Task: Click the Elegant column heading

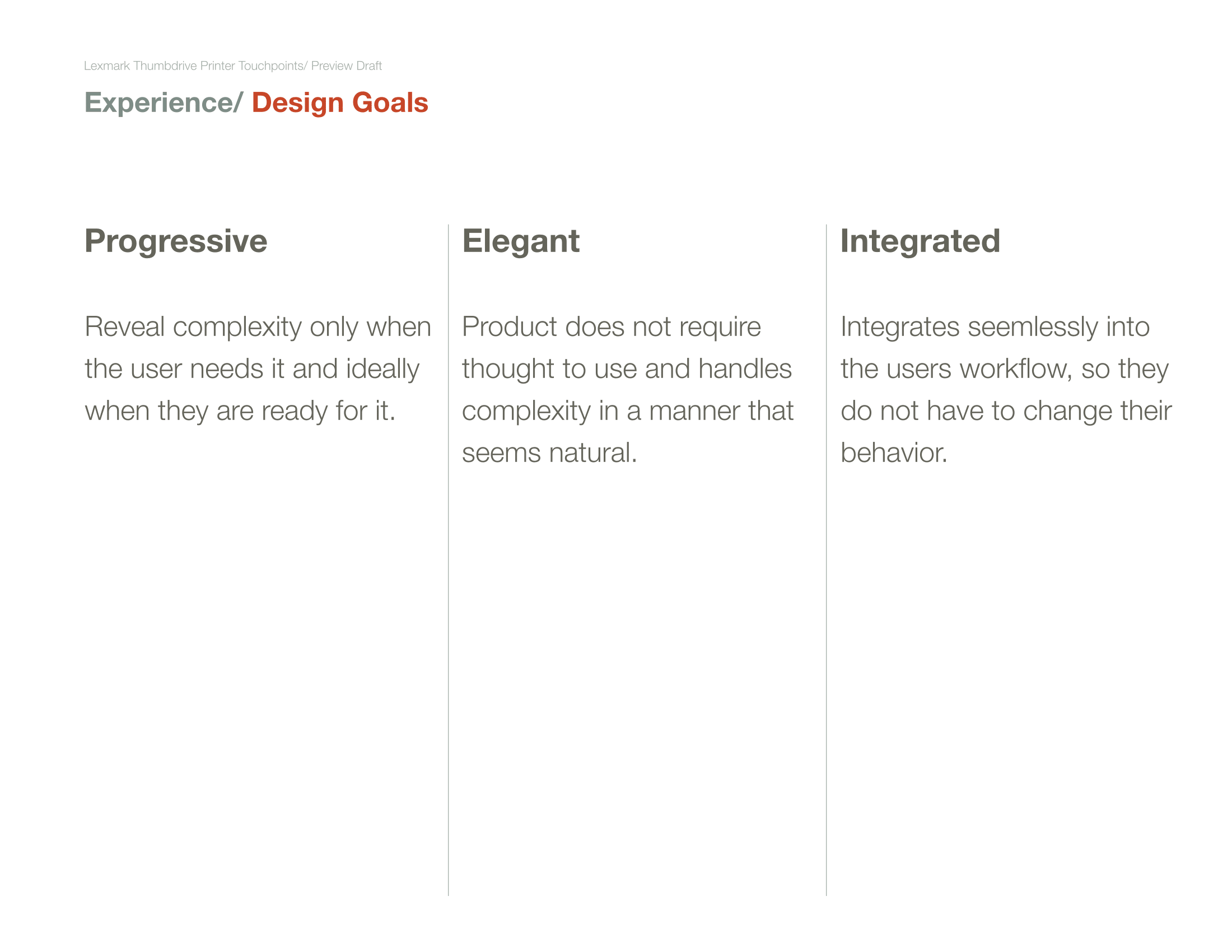Action: pyautogui.click(x=521, y=242)
